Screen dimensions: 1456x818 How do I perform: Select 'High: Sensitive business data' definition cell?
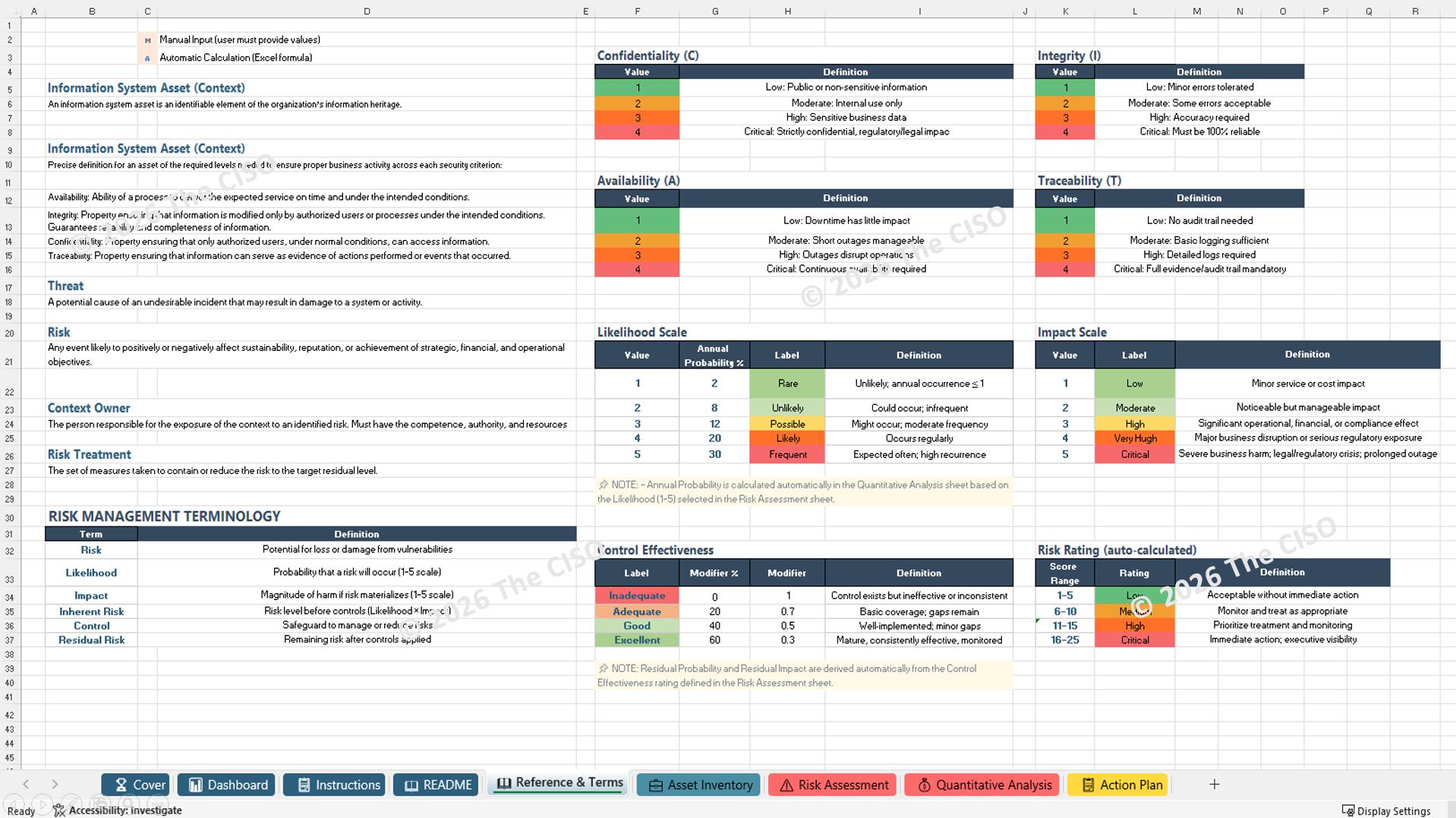[x=846, y=118]
